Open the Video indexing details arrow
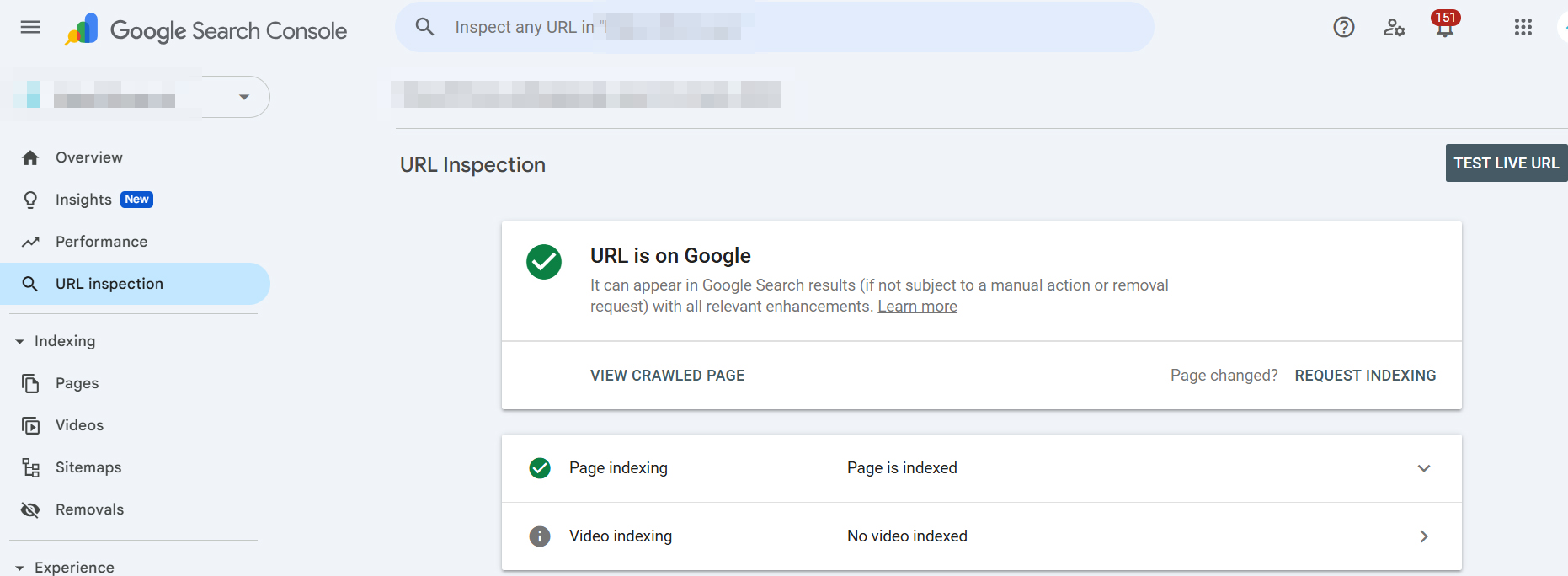The image size is (1568, 576). click(1423, 536)
